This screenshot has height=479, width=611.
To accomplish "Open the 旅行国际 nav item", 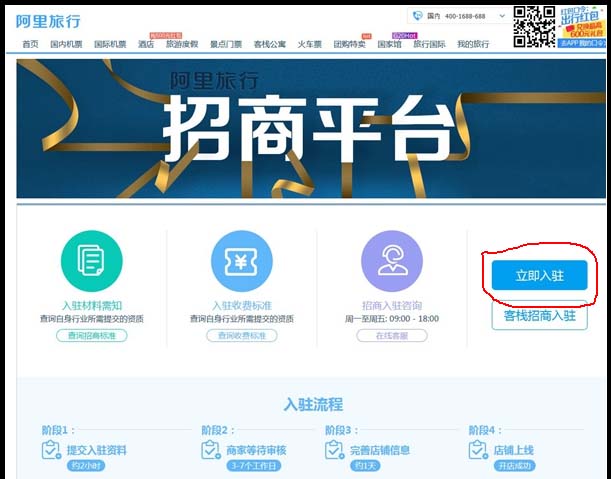I will (x=429, y=44).
